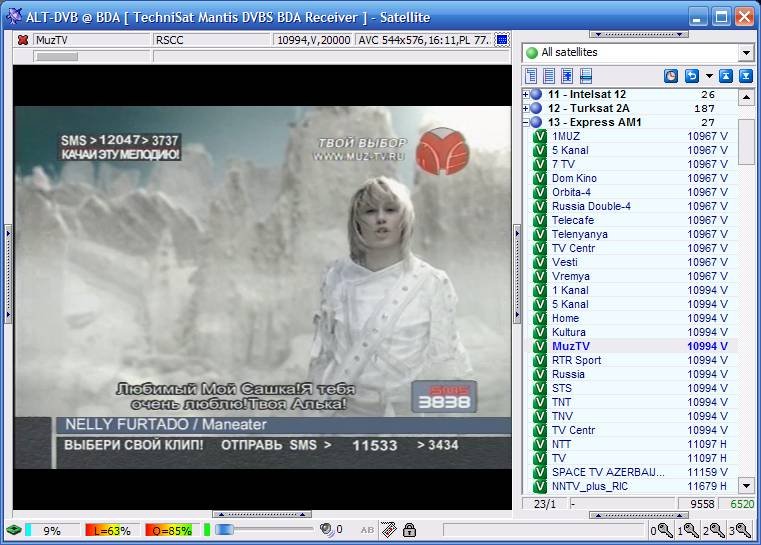The height and width of the screenshot is (545, 761).
Task: Switch to the STS channel
Action: coord(561,388)
